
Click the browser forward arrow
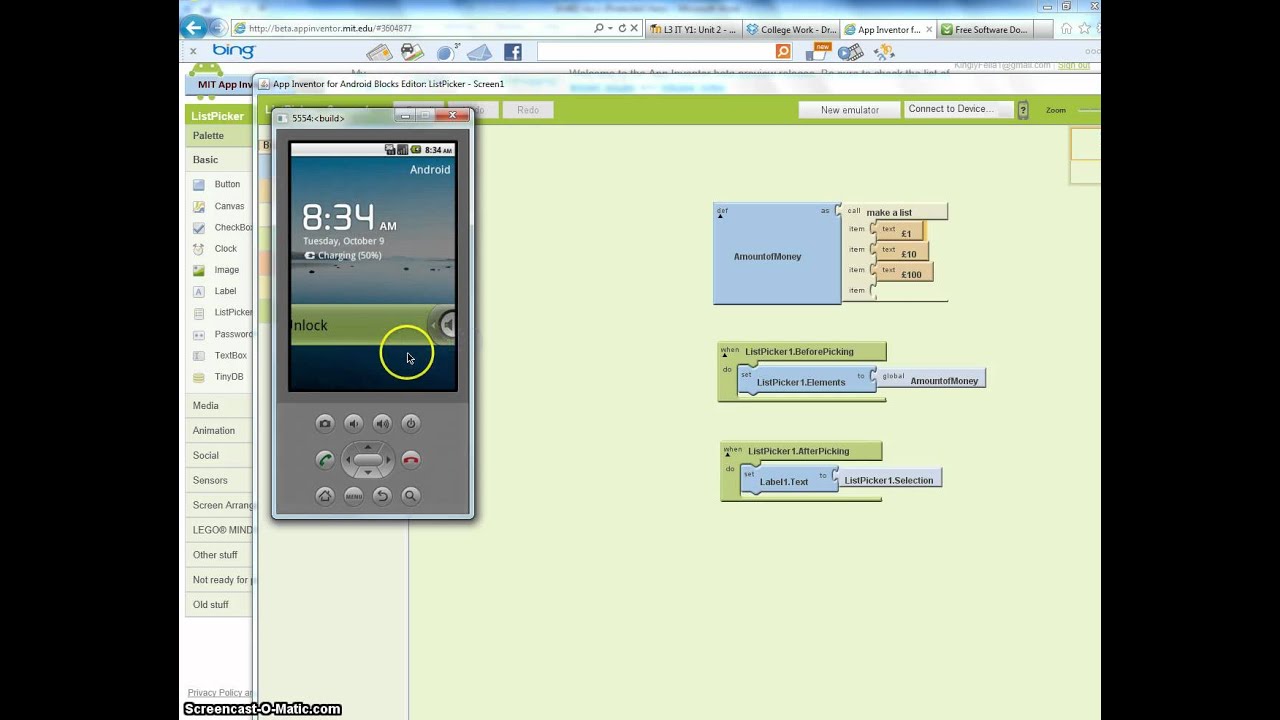tap(219, 29)
